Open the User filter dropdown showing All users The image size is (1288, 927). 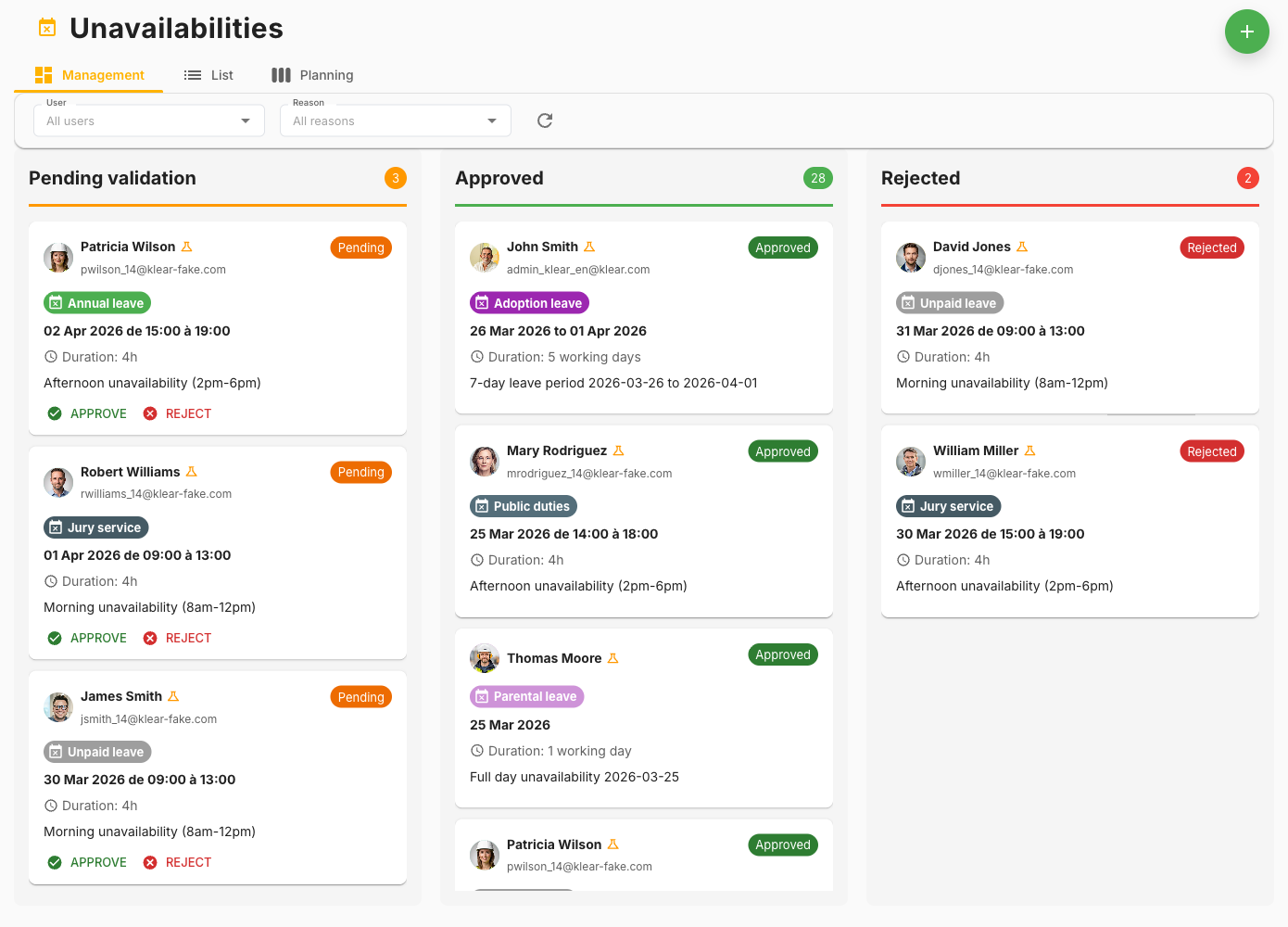(148, 121)
